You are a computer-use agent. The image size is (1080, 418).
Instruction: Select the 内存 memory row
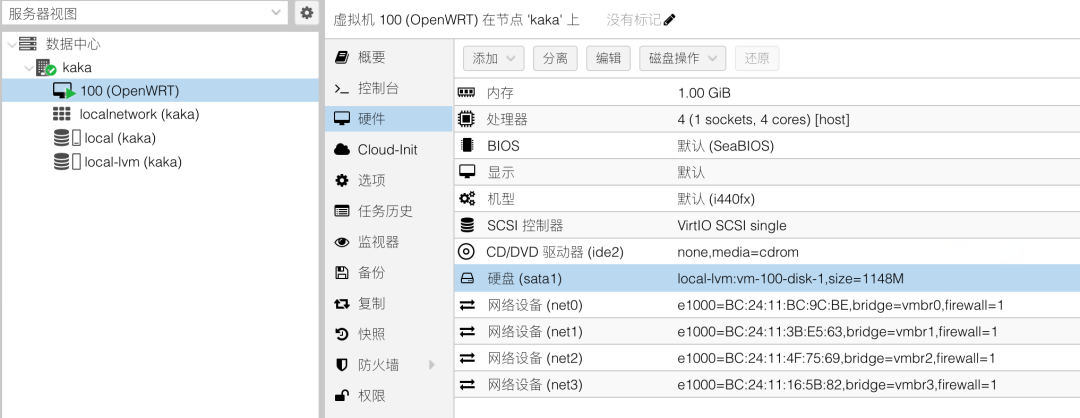tap(767, 93)
